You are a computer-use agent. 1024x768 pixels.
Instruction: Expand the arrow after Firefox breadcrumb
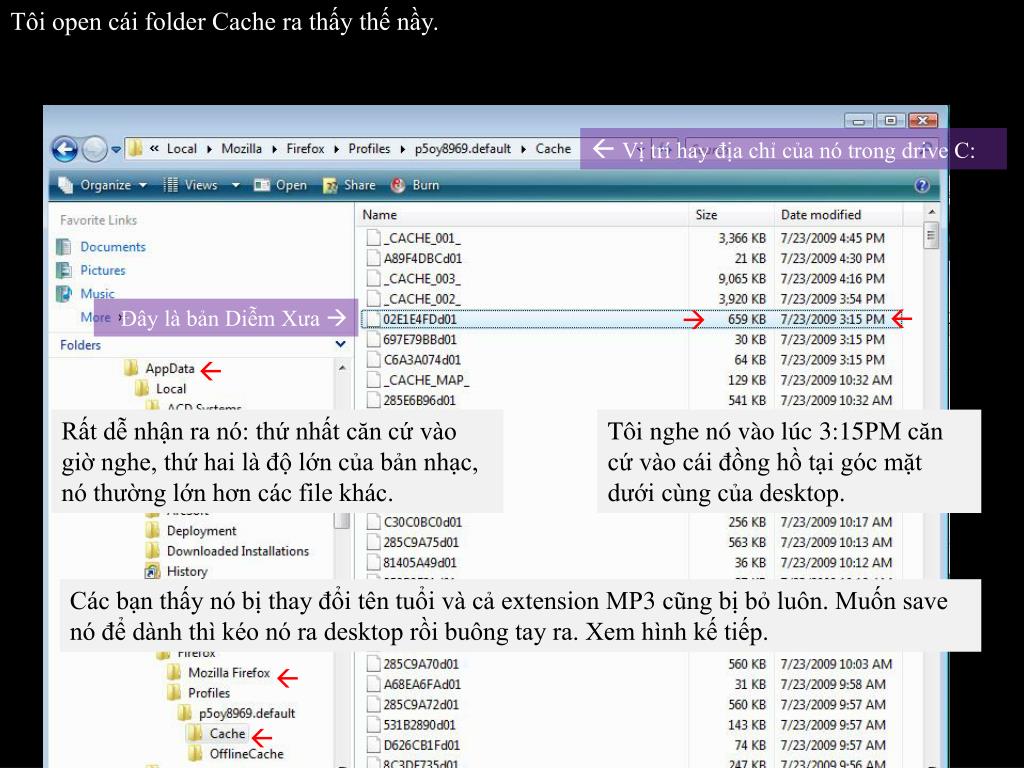[x=336, y=150]
